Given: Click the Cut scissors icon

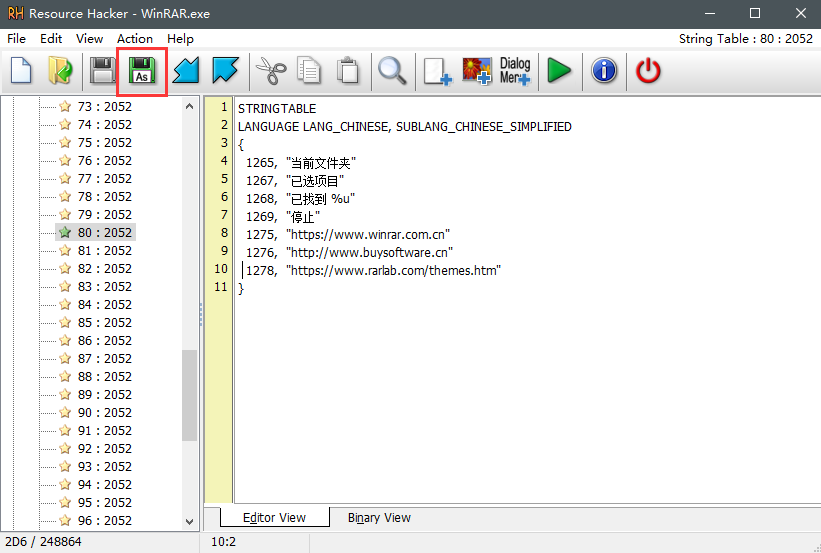Looking at the screenshot, I should [270, 71].
